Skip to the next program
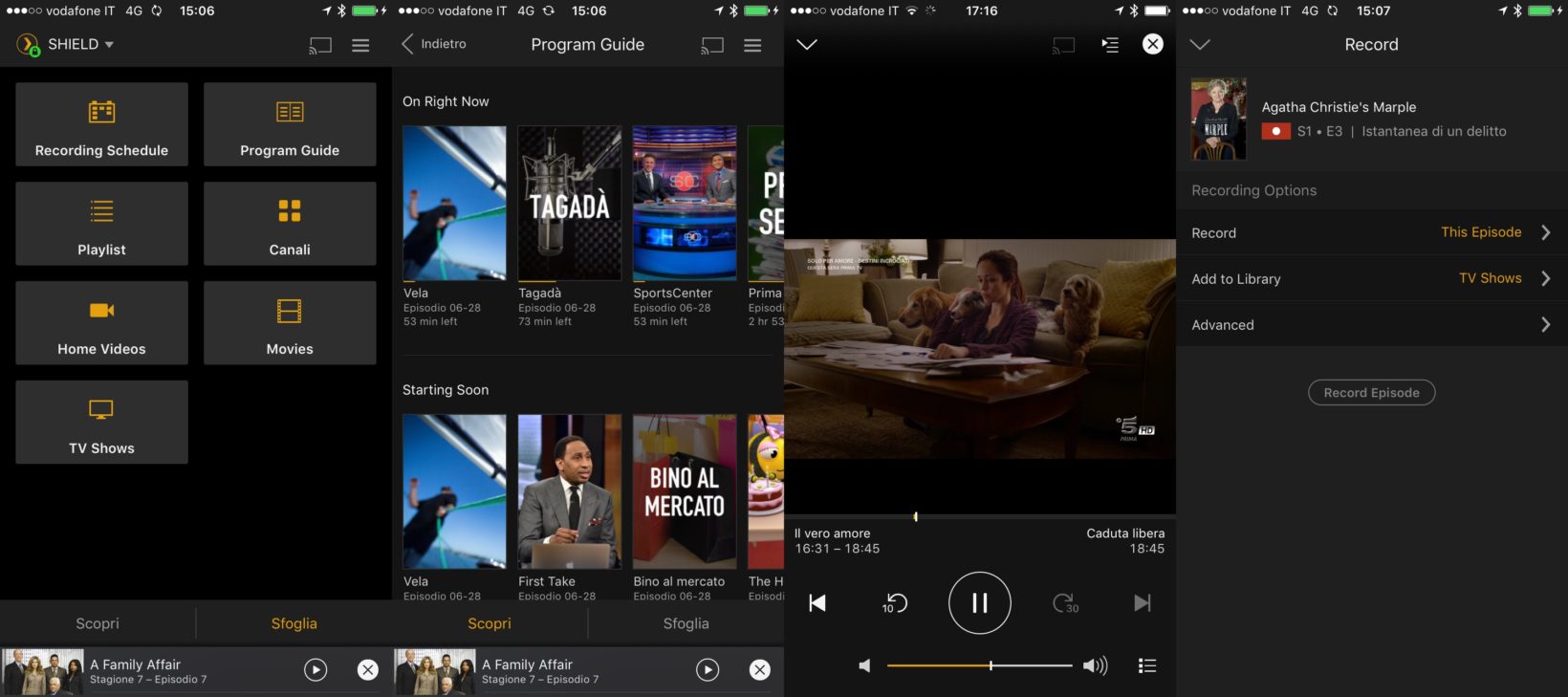 coord(1143,603)
